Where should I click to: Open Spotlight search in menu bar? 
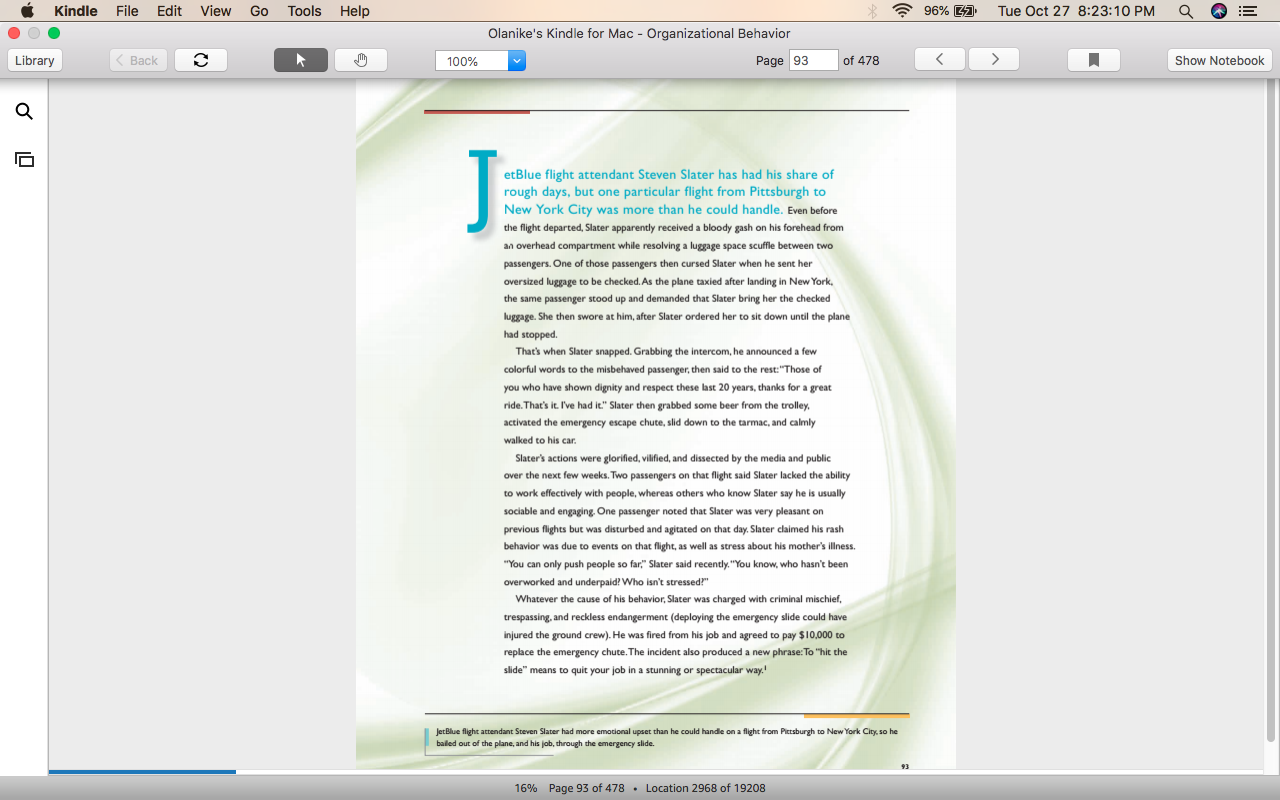click(1186, 11)
